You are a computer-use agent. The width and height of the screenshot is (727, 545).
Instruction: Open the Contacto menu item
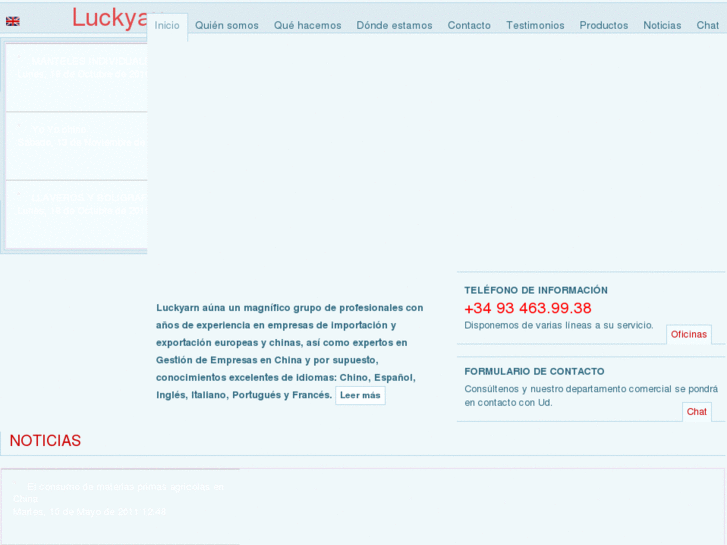click(x=469, y=26)
